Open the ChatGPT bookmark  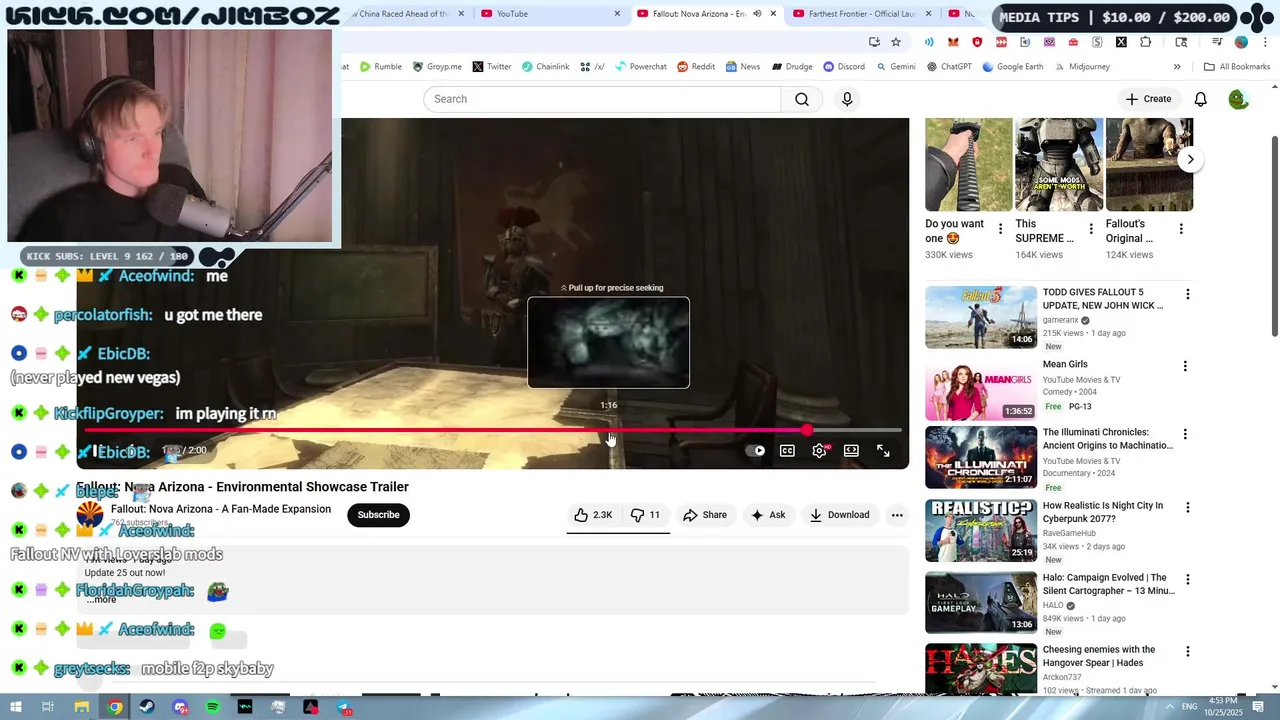[949, 67]
